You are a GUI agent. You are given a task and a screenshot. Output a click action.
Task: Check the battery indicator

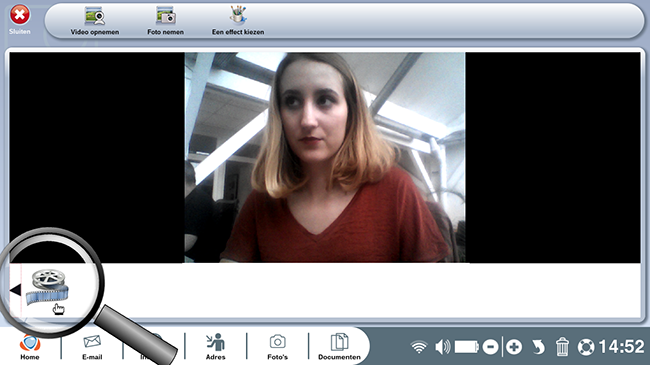[467, 347]
